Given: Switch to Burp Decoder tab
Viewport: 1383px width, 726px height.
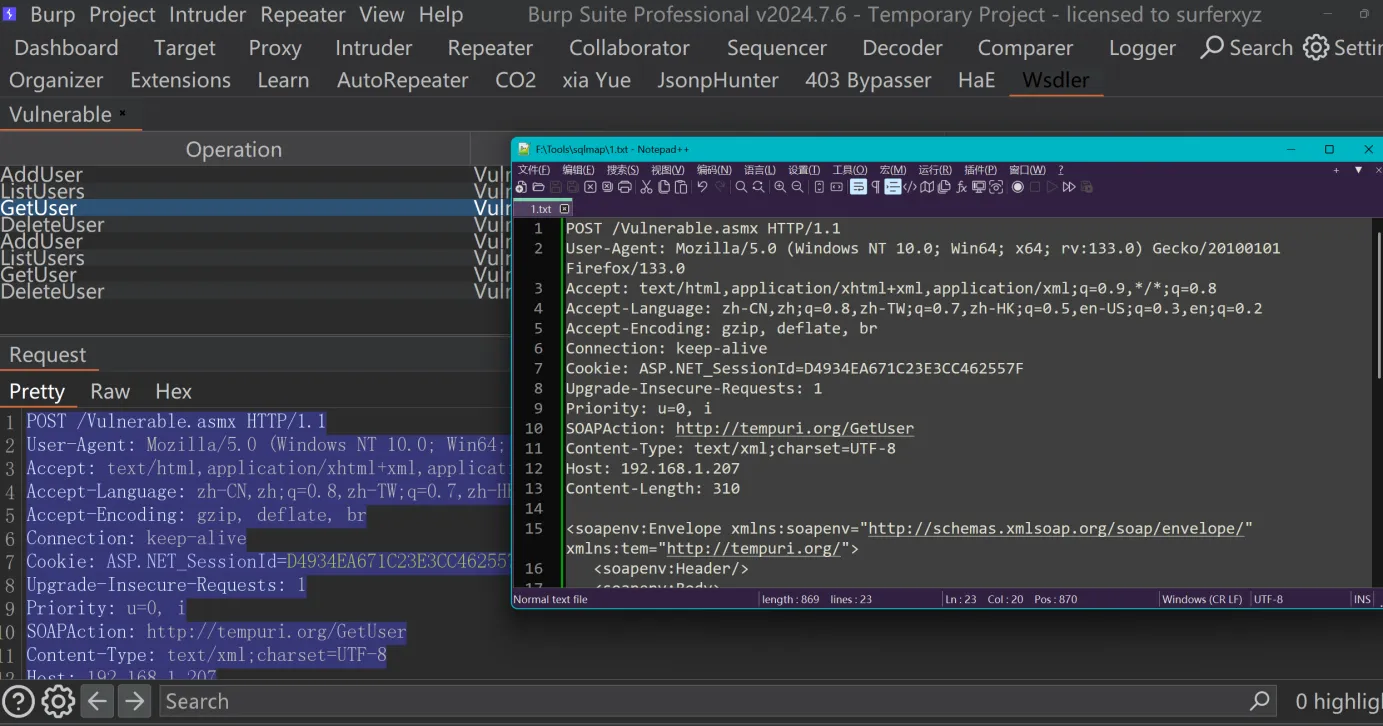Looking at the screenshot, I should 902,48.
